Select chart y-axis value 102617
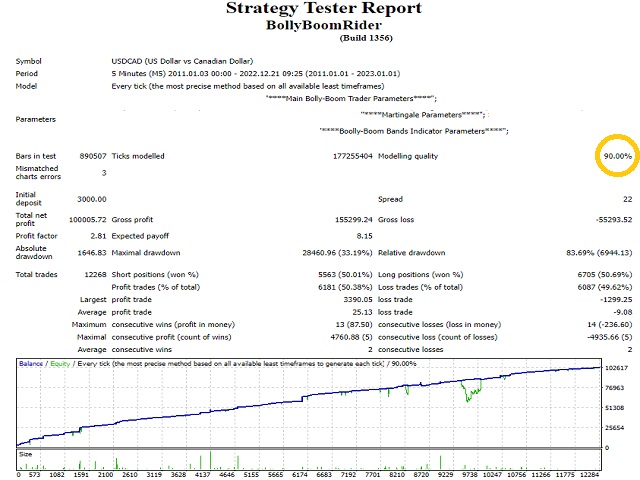 point(616,368)
